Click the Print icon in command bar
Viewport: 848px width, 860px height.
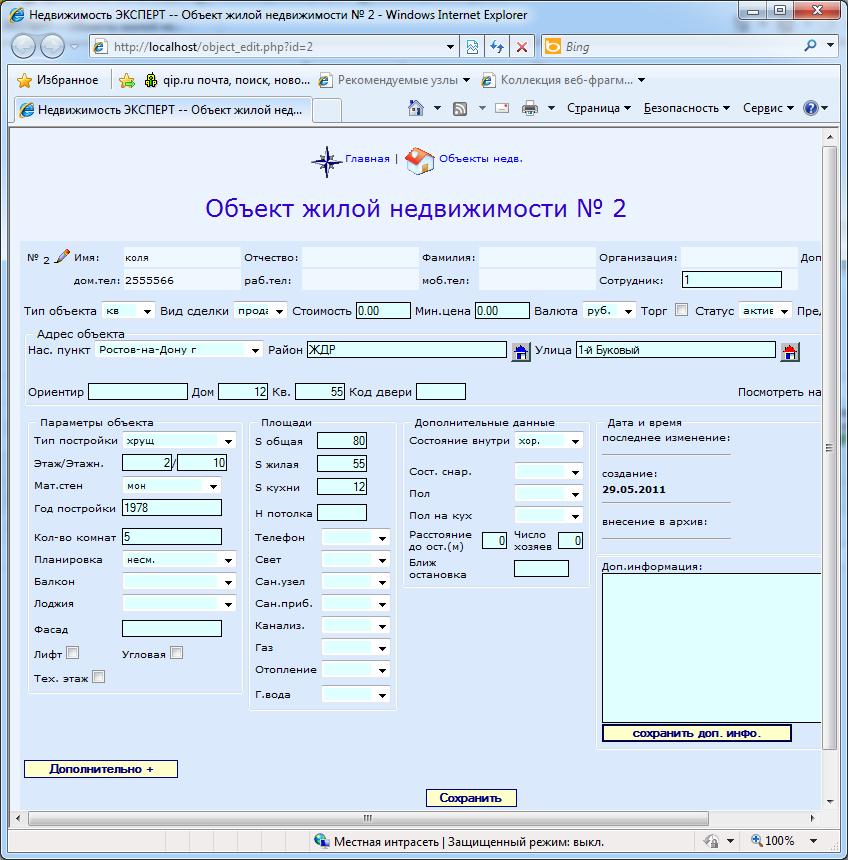click(529, 108)
